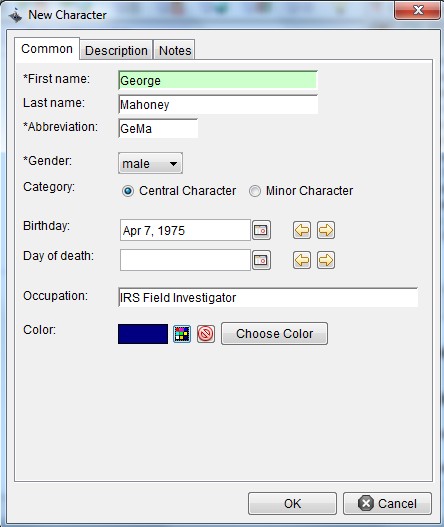Click the Day of death left arrow
The width and height of the screenshot is (444, 527).
[x=302, y=260]
